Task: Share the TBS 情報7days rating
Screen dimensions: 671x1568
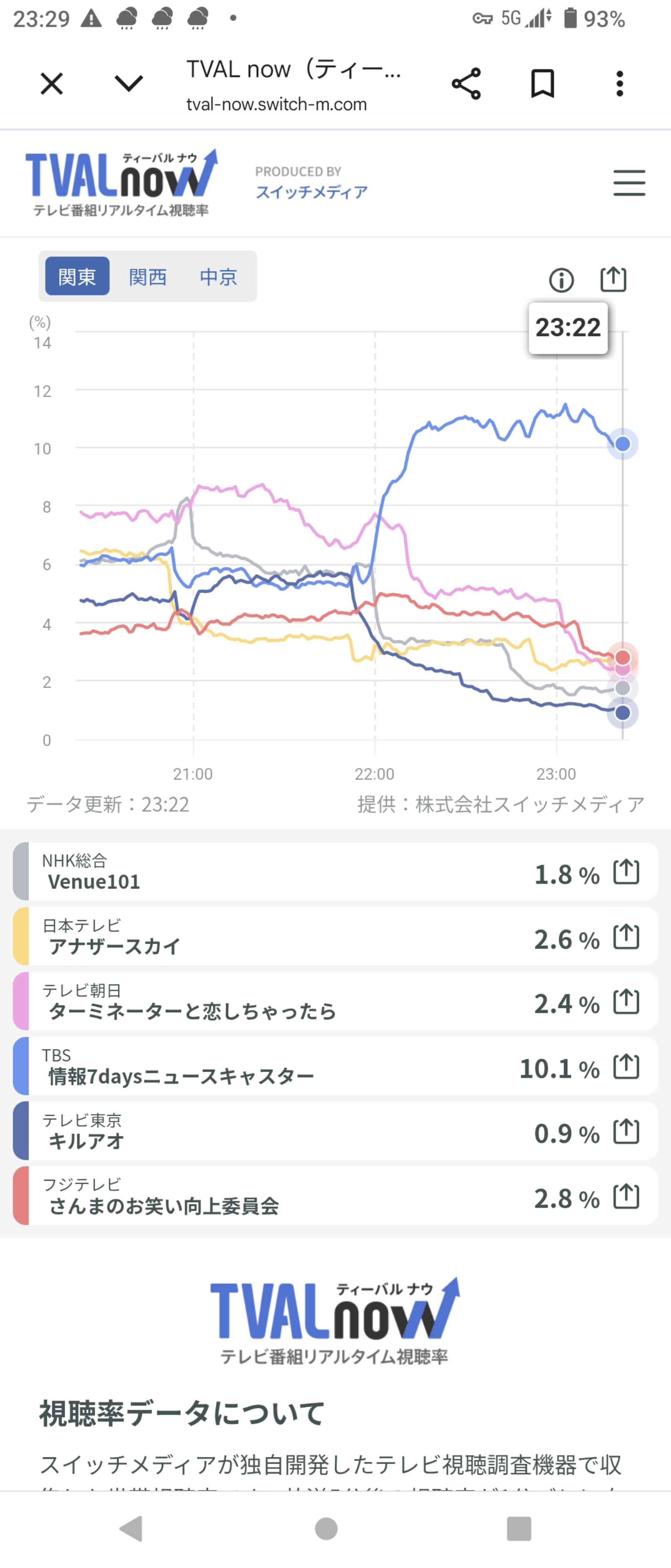Action: [626, 1067]
